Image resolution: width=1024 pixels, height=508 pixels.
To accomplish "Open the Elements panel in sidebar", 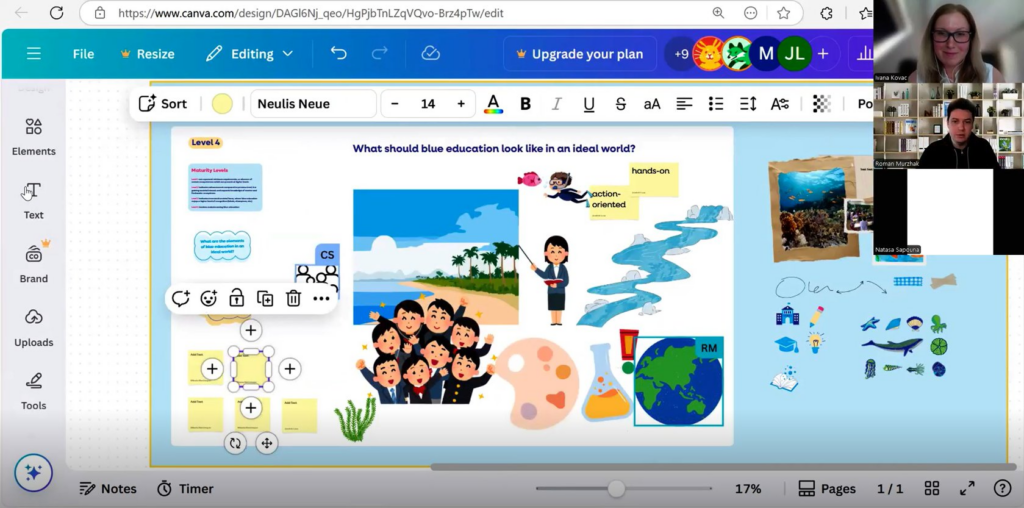I will [33, 137].
